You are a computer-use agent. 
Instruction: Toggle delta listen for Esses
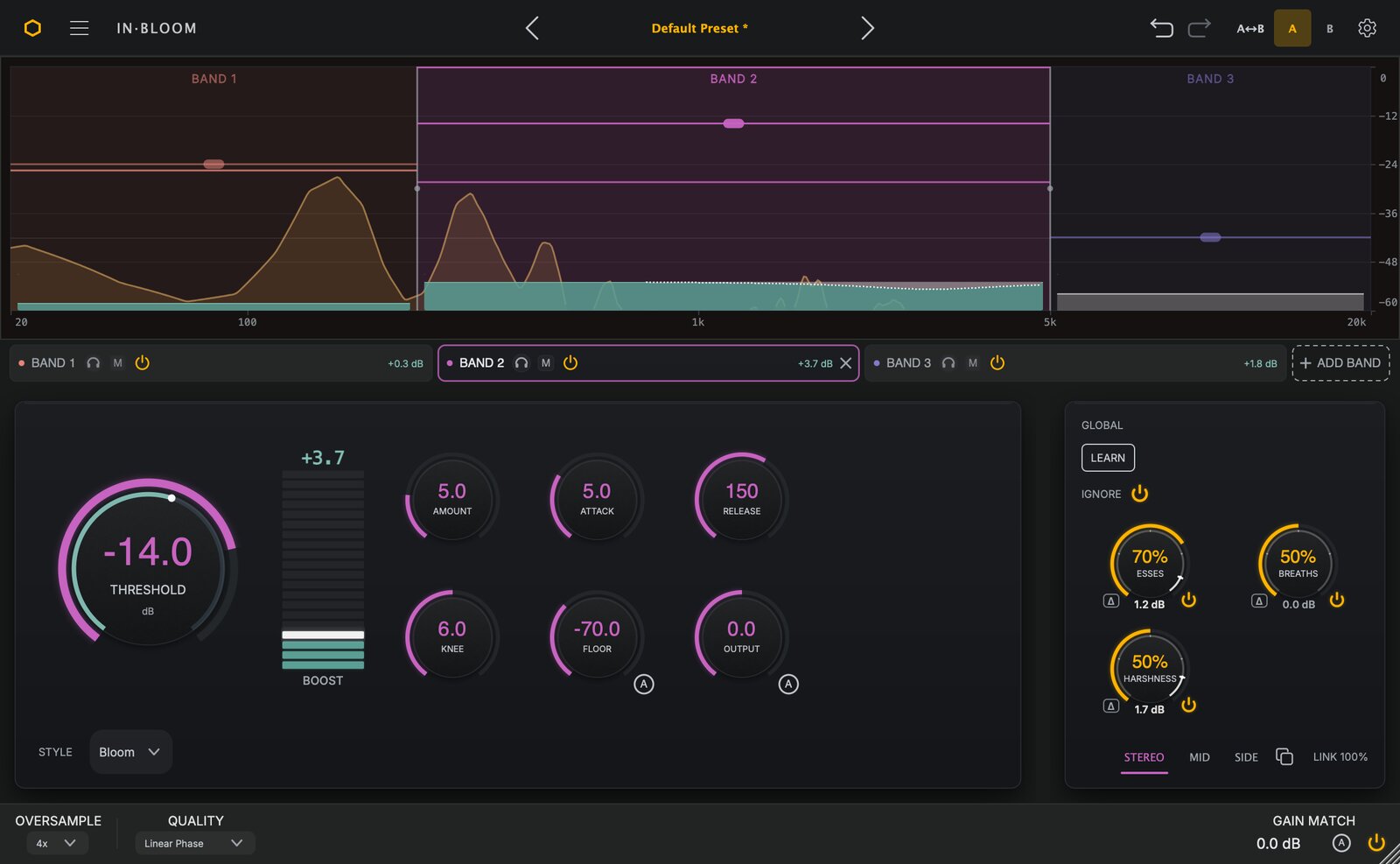(x=1111, y=601)
